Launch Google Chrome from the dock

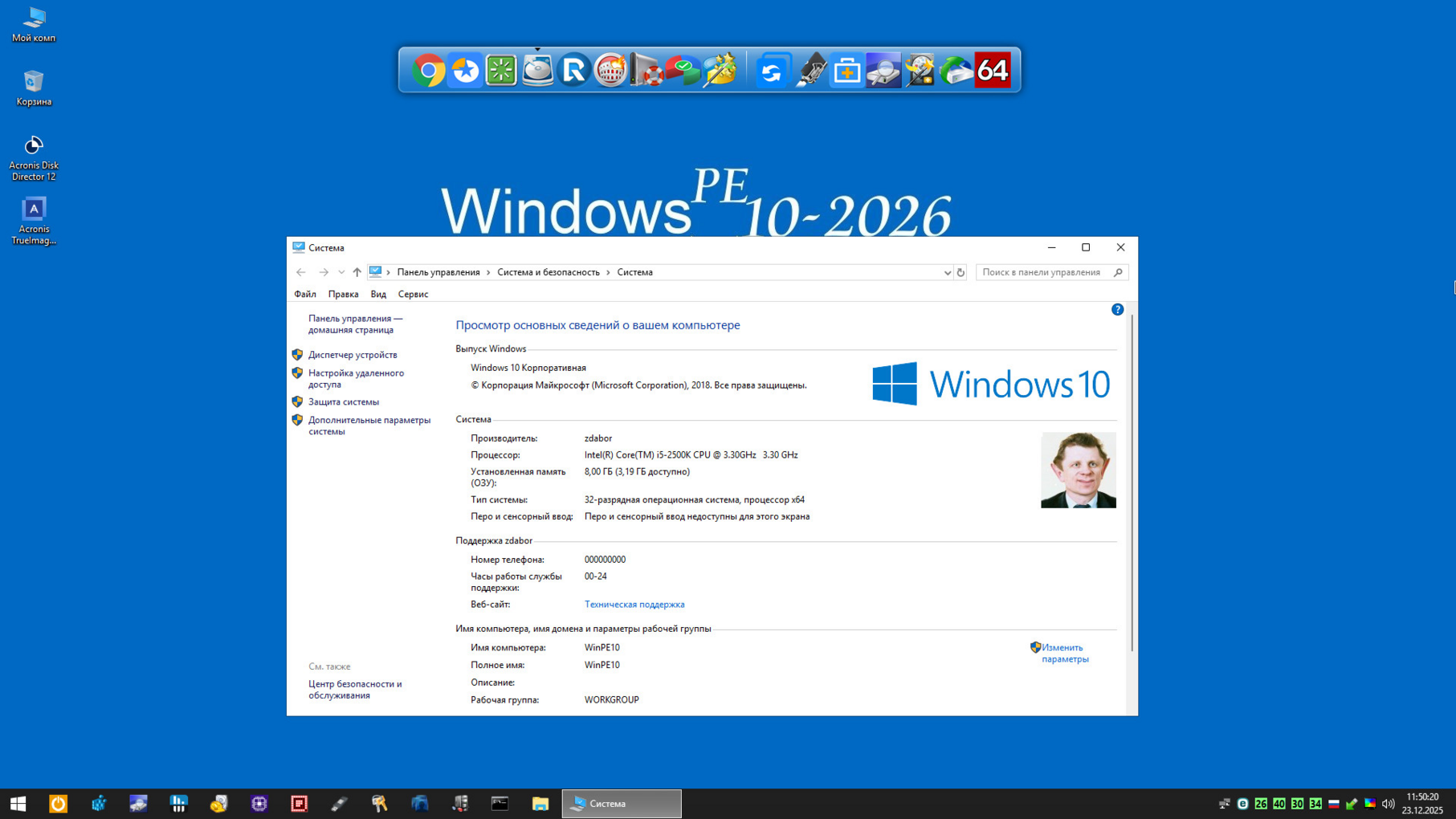tap(429, 71)
